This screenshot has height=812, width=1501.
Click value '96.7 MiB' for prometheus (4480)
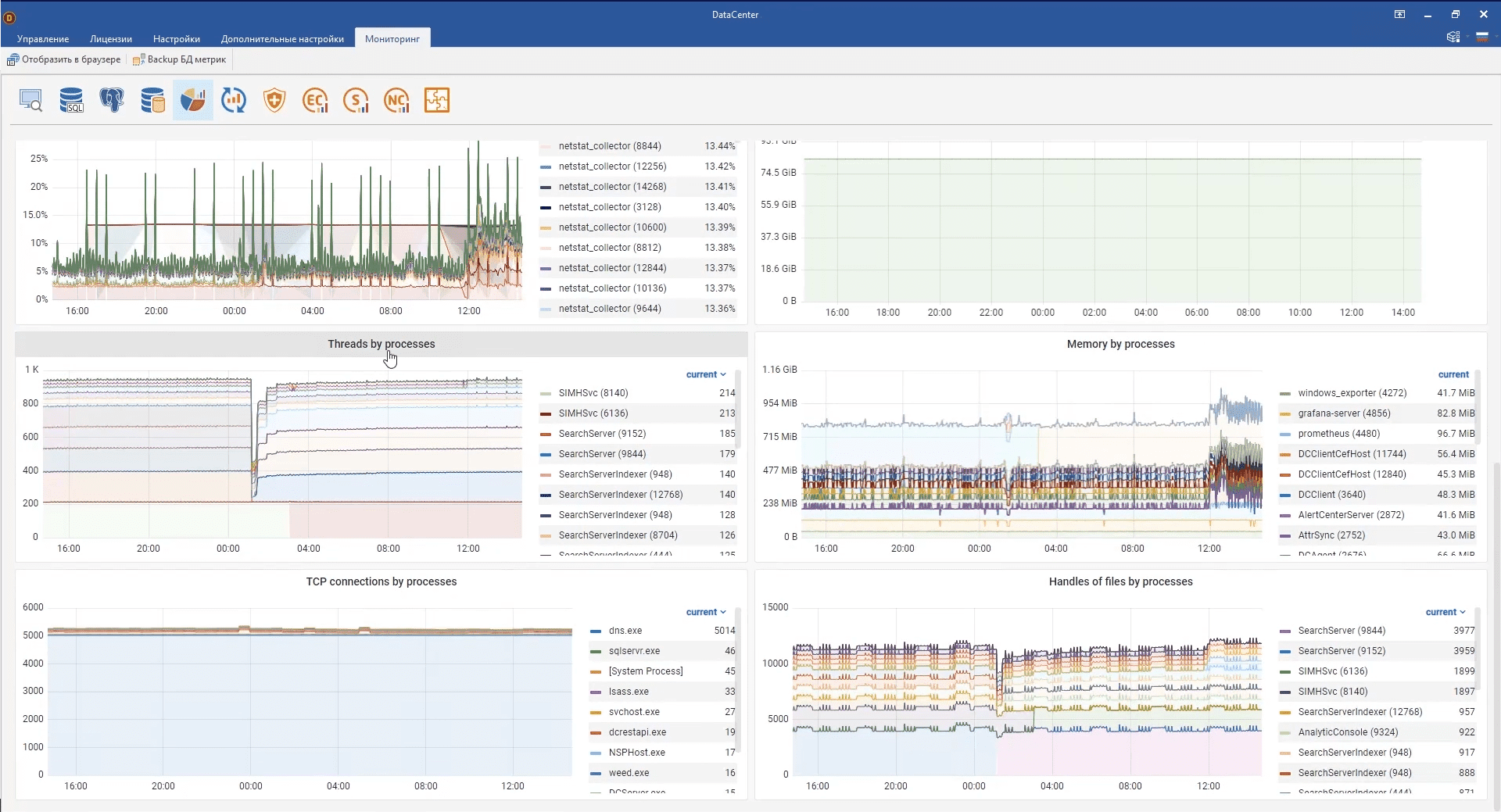pyautogui.click(x=1456, y=434)
